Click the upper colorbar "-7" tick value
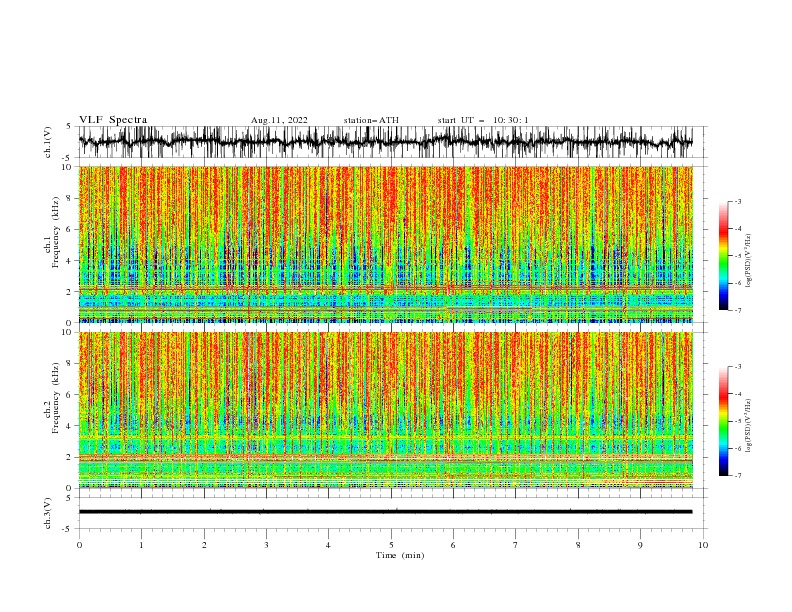 [738, 310]
